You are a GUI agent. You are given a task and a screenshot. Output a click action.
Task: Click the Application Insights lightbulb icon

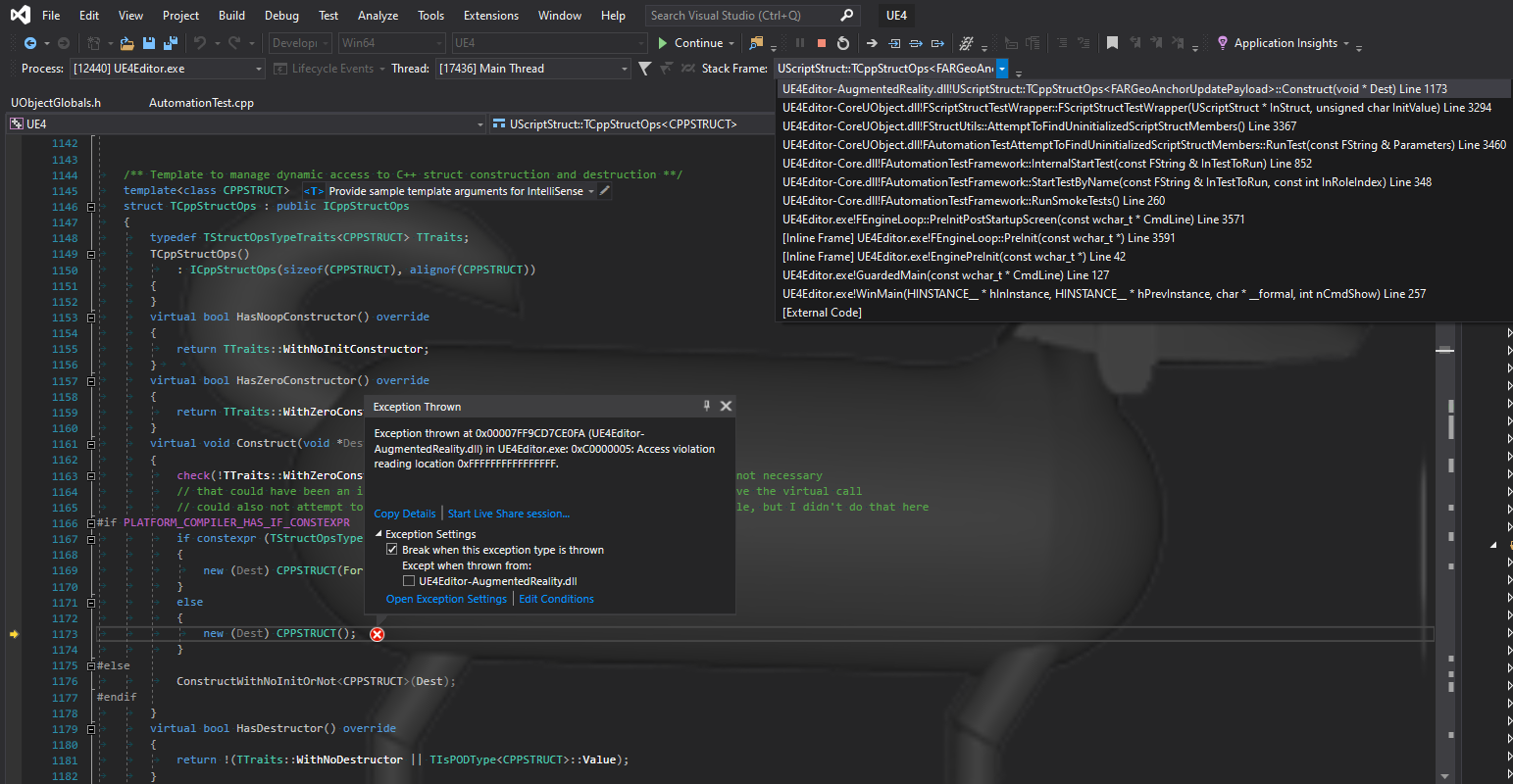1223,43
